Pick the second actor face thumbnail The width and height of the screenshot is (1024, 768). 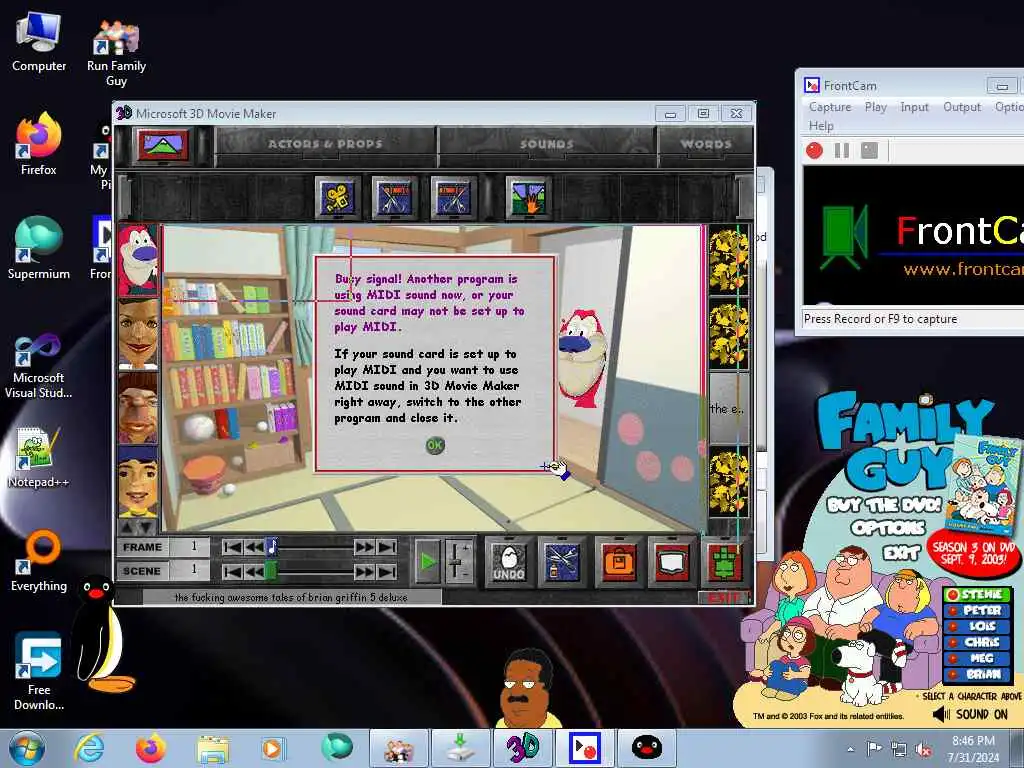point(138,334)
